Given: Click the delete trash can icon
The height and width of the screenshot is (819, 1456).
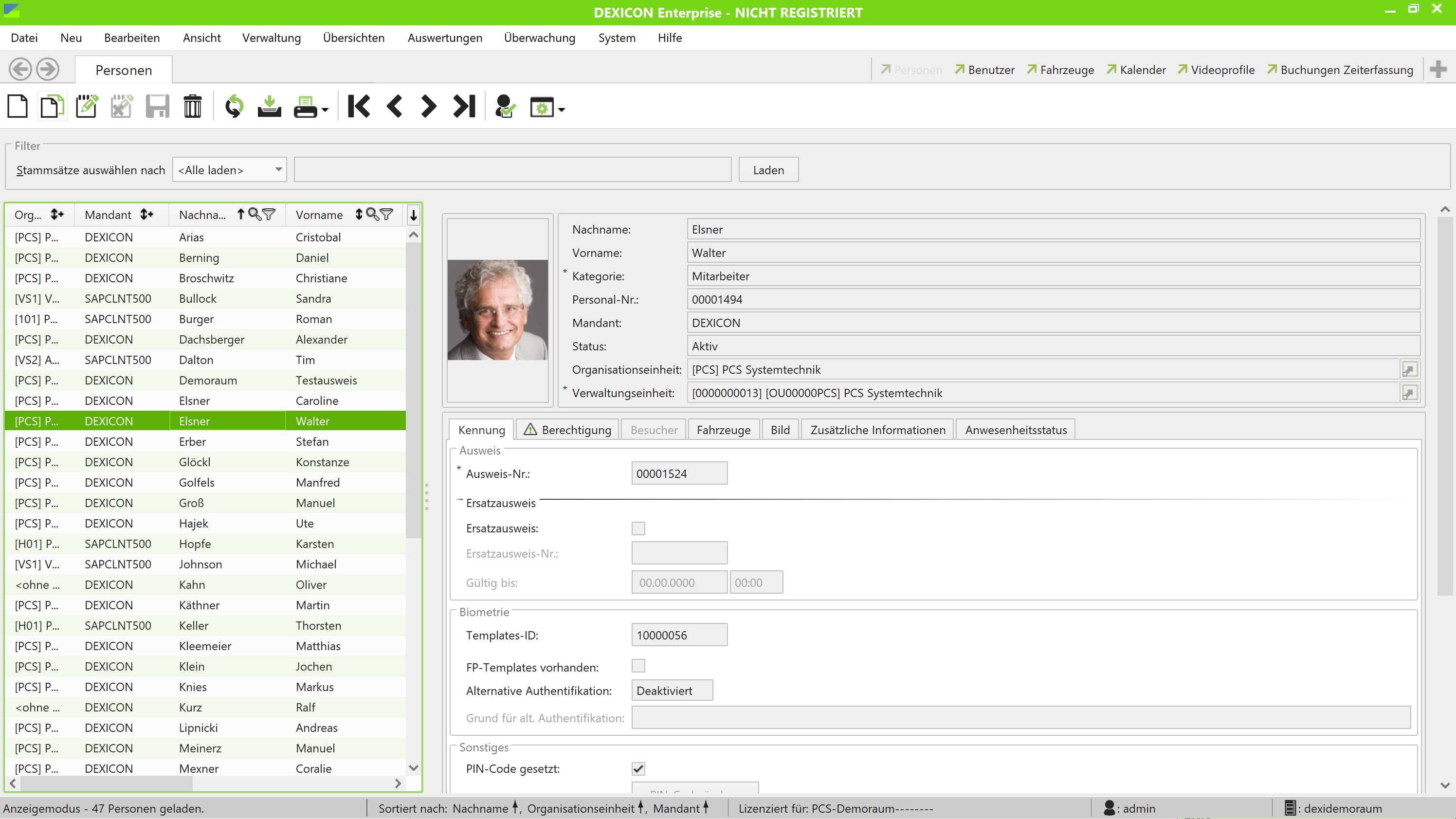Looking at the screenshot, I should (x=193, y=106).
